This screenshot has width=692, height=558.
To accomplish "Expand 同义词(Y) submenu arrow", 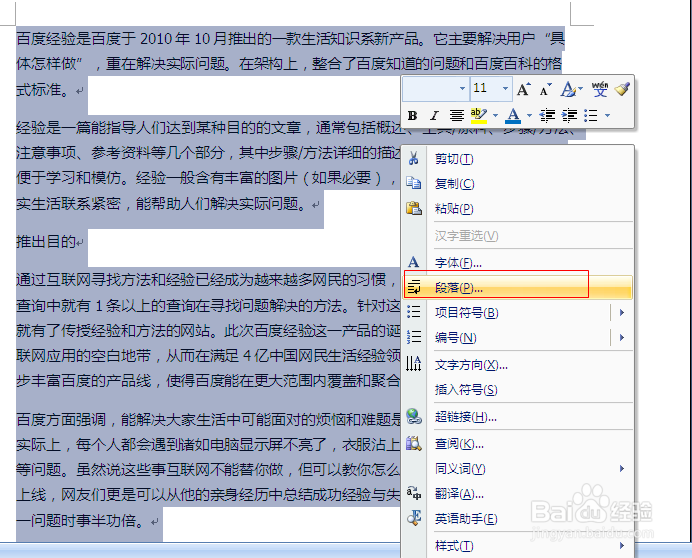I will click(622, 468).
